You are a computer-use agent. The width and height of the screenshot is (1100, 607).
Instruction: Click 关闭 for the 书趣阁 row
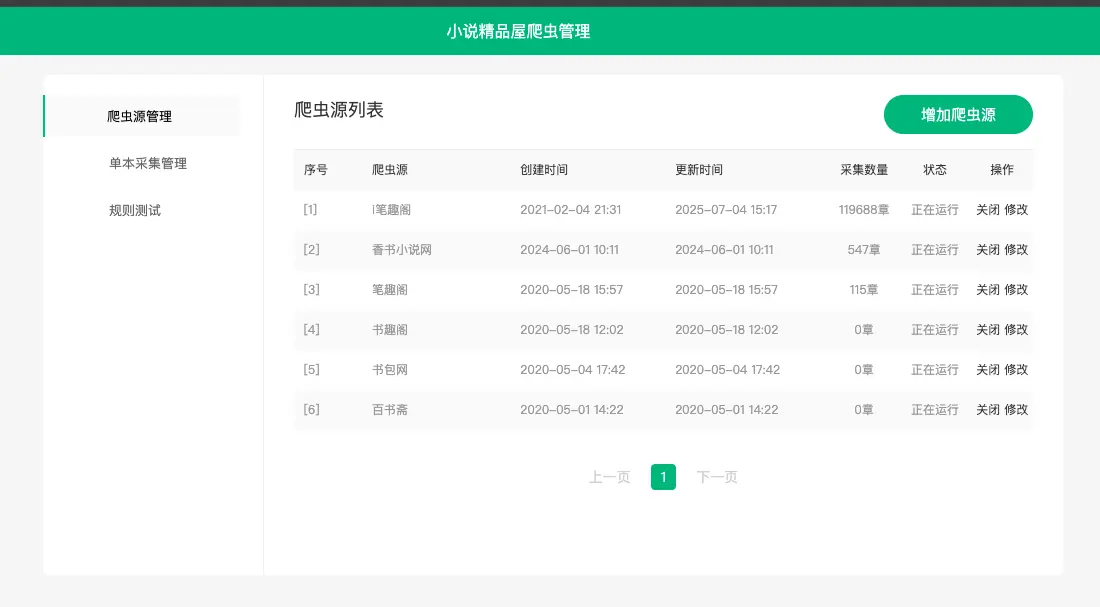point(988,330)
